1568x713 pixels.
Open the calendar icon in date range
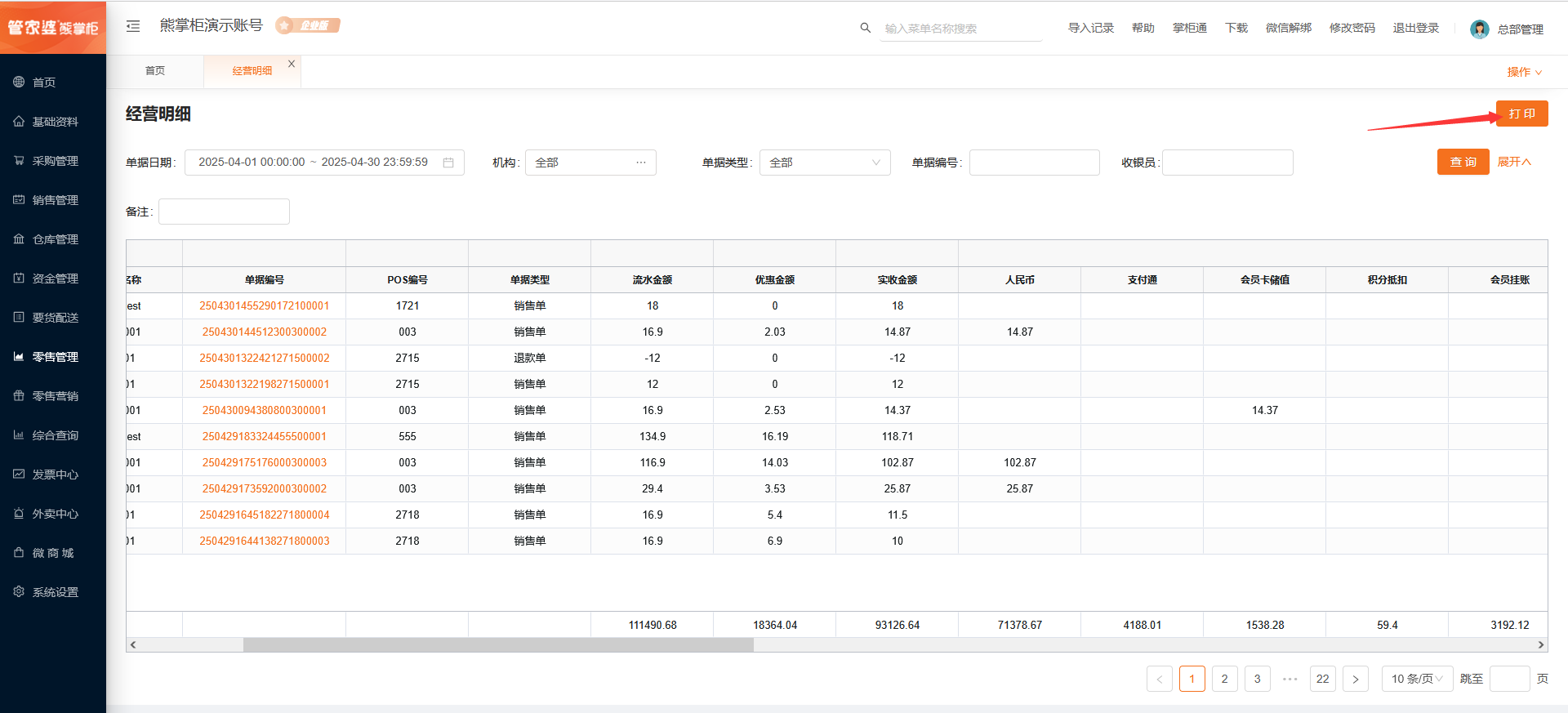tap(448, 163)
